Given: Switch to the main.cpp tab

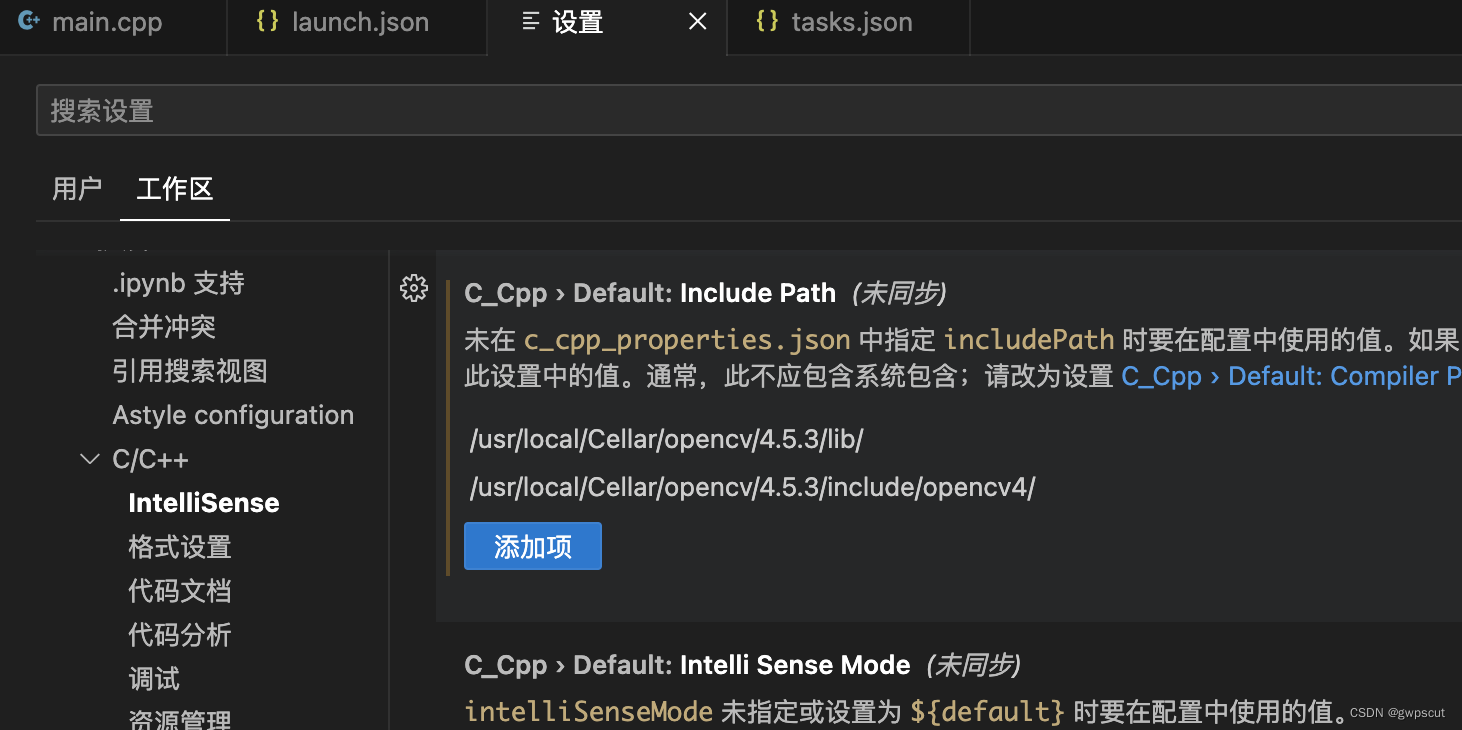Looking at the screenshot, I should coord(112,21).
